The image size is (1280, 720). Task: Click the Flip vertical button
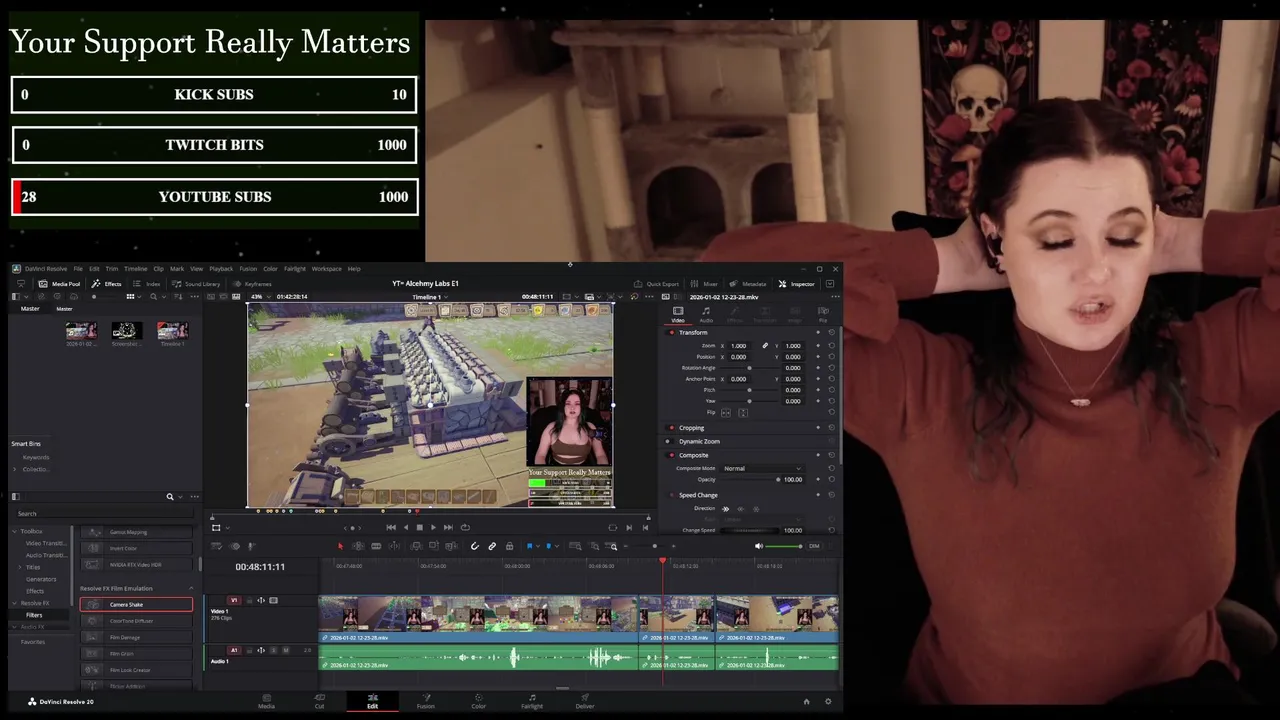pos(742,412)
